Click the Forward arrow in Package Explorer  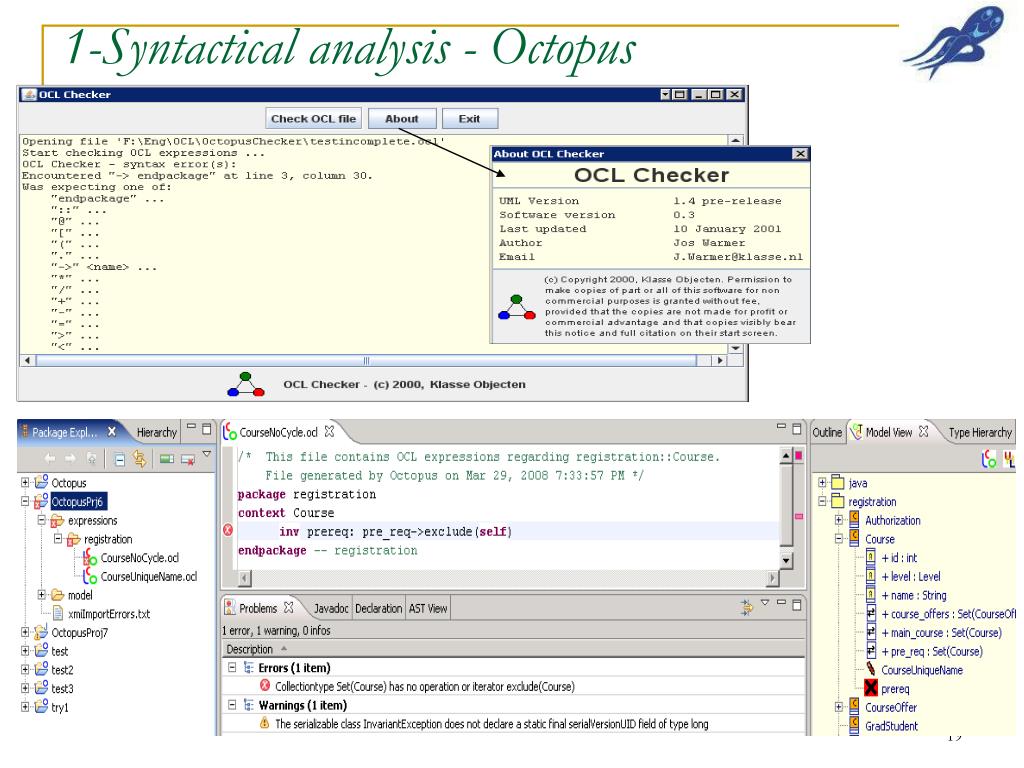click(x=70, y=459)
